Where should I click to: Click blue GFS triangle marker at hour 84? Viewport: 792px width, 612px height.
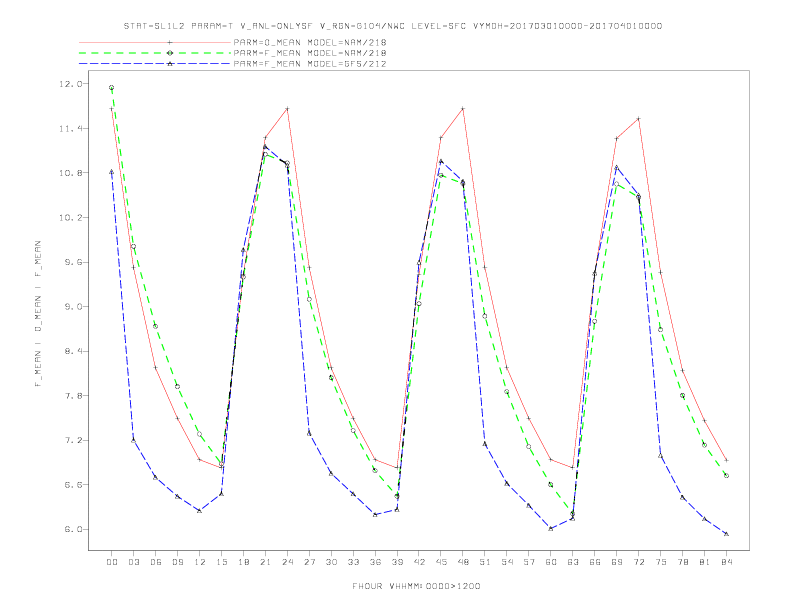tap(726, 533)
